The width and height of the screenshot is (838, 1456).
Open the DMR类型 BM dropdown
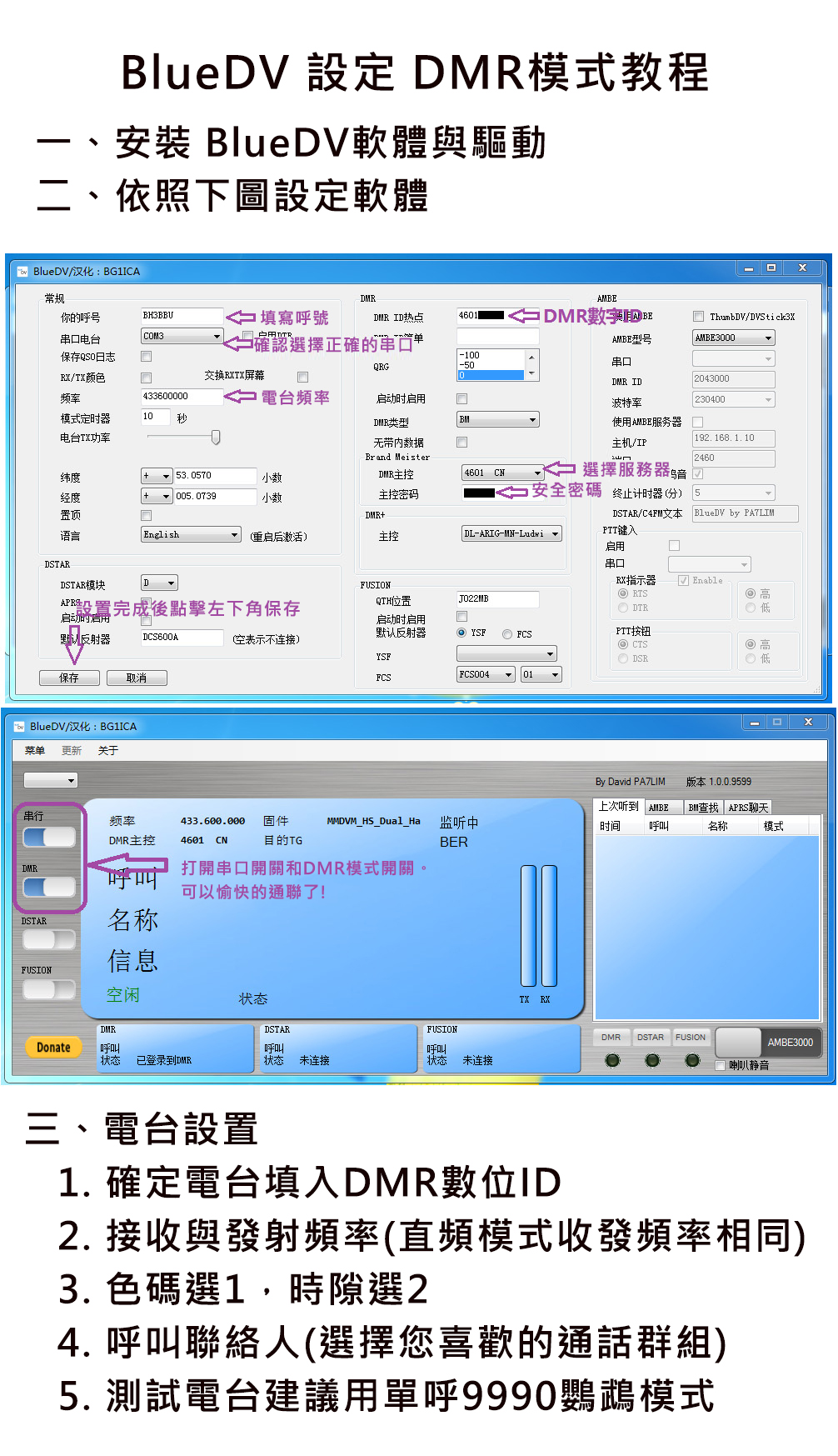pos(498,420)
